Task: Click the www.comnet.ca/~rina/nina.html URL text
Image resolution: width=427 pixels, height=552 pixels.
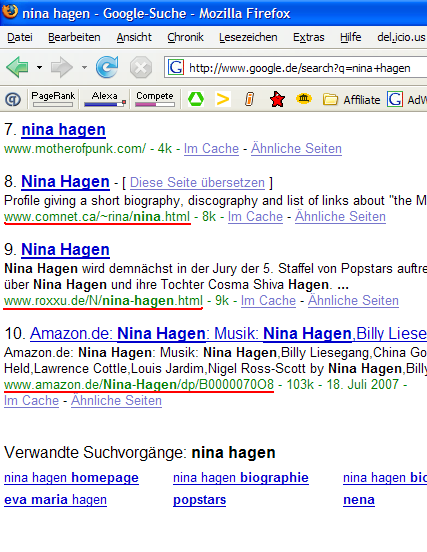Action: [x=97, y=217]
